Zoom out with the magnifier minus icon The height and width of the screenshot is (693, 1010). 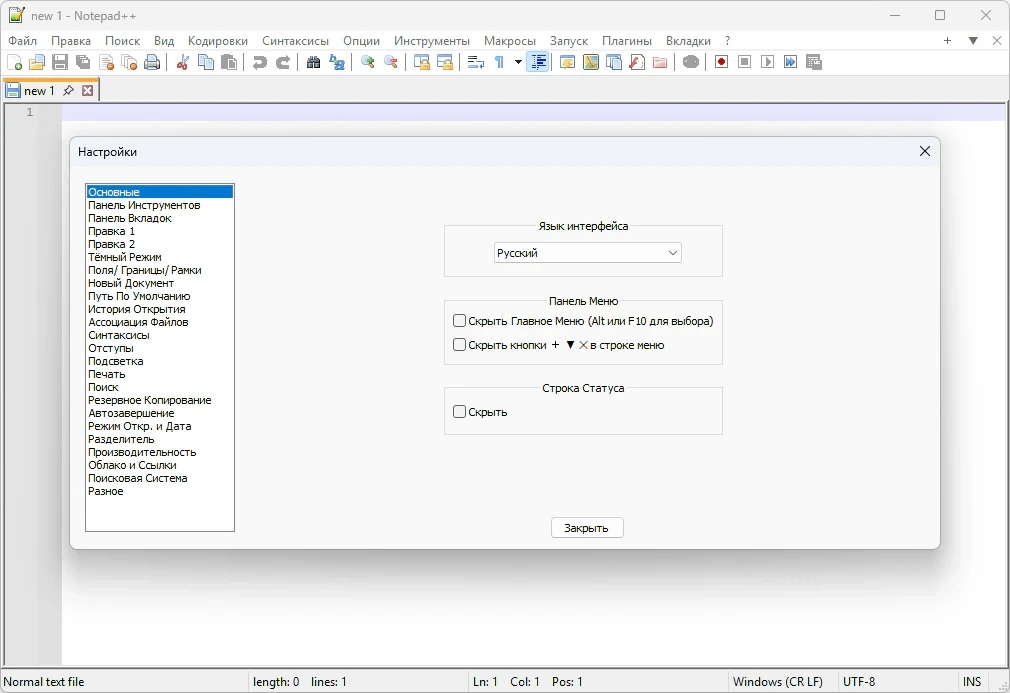coord(391,62)
